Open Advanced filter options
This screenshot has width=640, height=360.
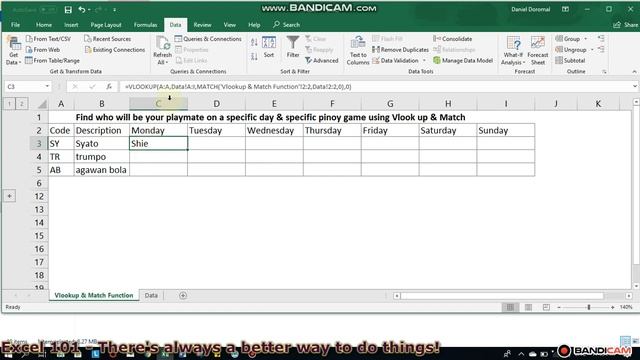(x=322, y=60)
